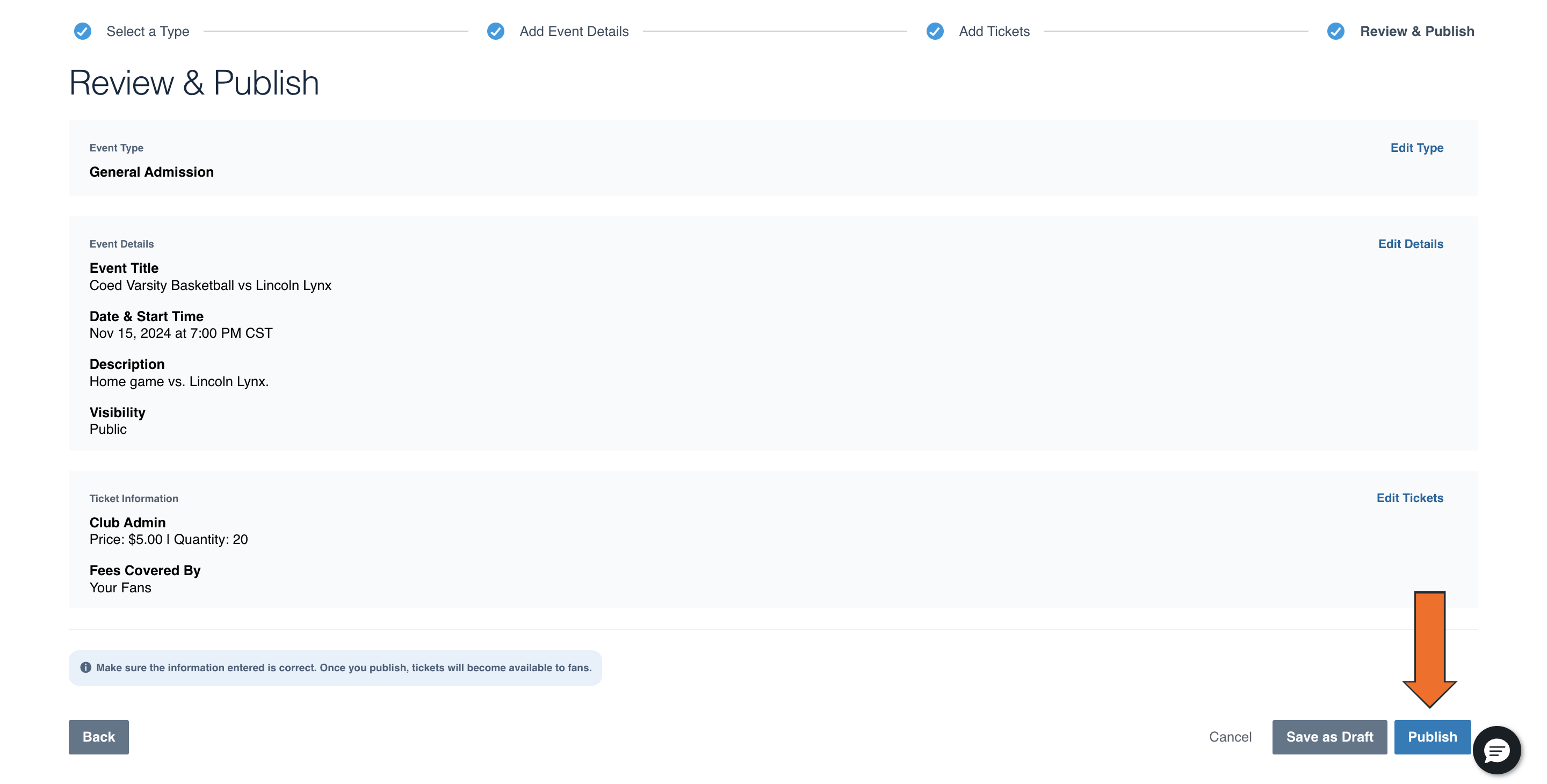The width and height of the screenshot is (1547, 784).
Task: Cancel the event creation
Action: (1230, 737)
